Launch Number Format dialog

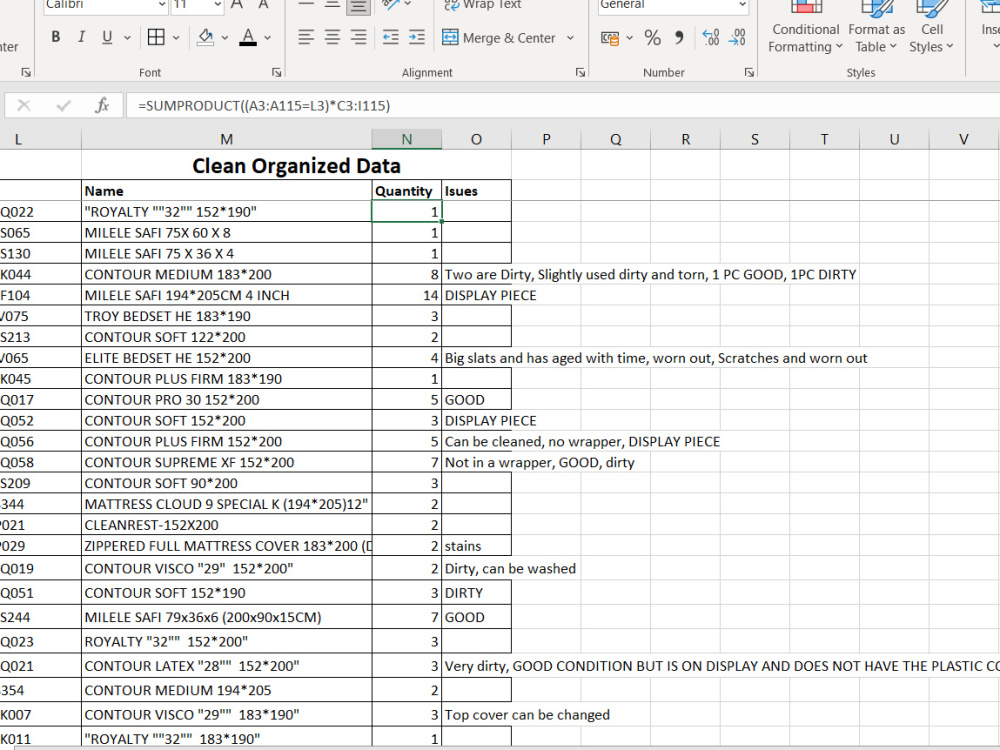[749, 73]
